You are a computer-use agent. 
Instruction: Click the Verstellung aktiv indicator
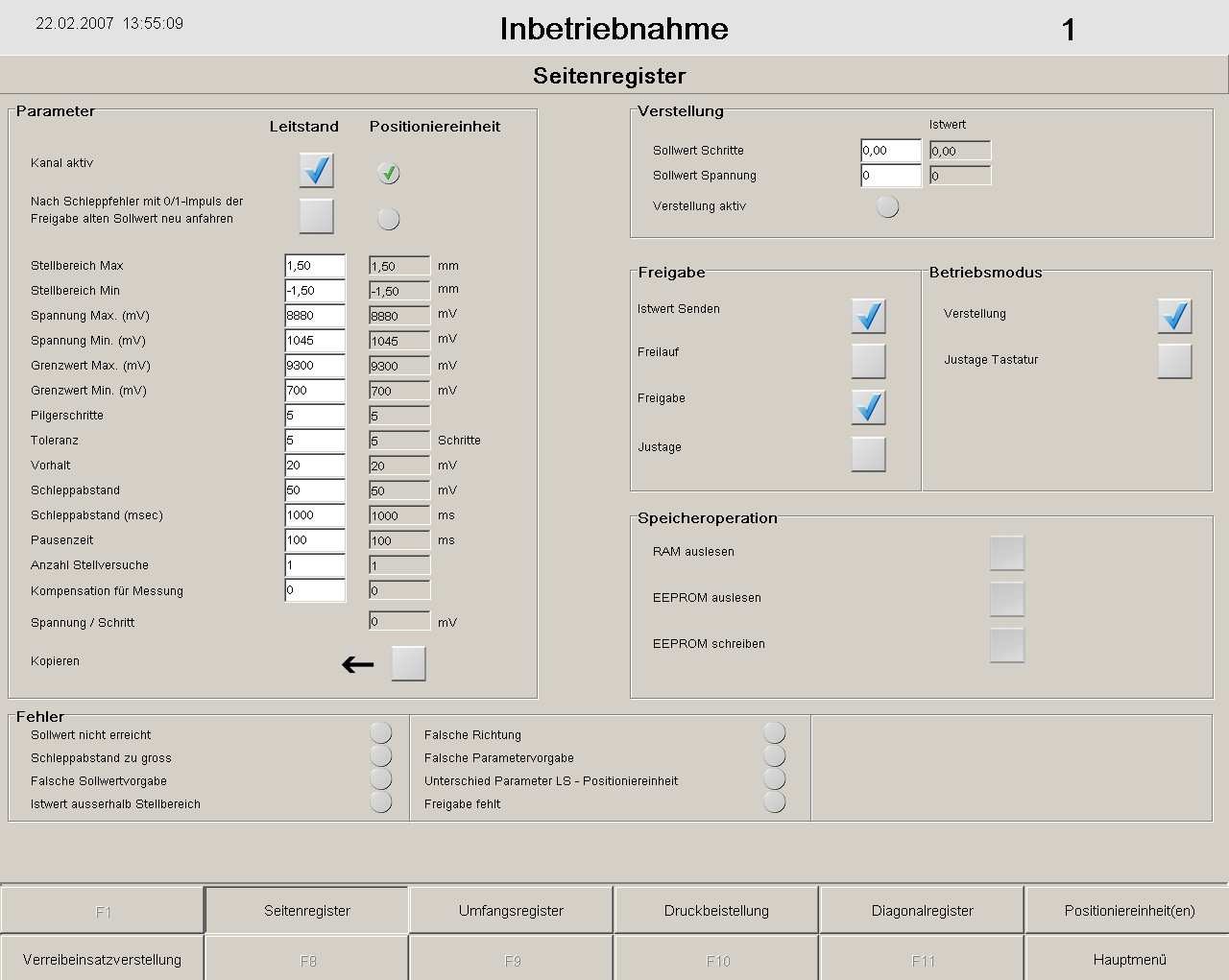887,206
